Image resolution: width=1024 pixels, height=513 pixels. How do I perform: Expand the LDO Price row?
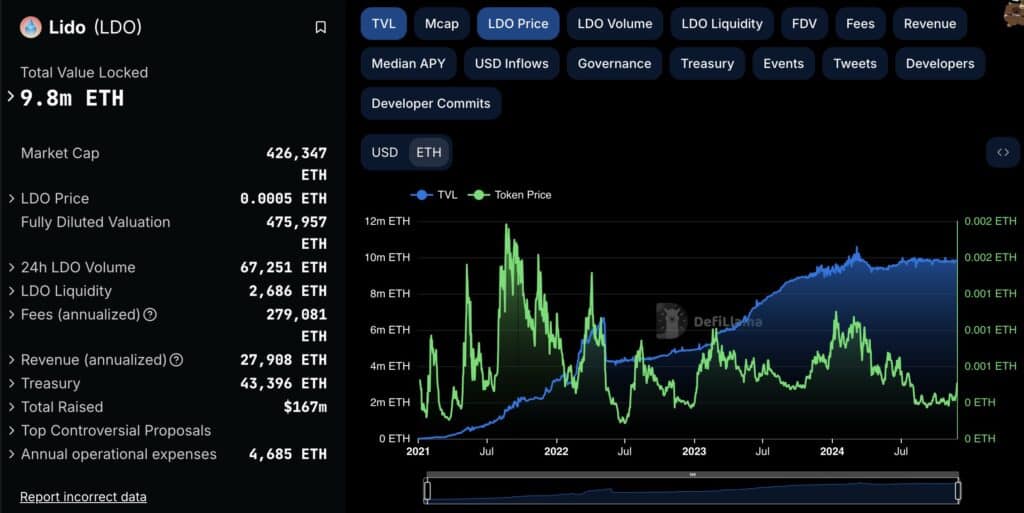pos(11,198)
